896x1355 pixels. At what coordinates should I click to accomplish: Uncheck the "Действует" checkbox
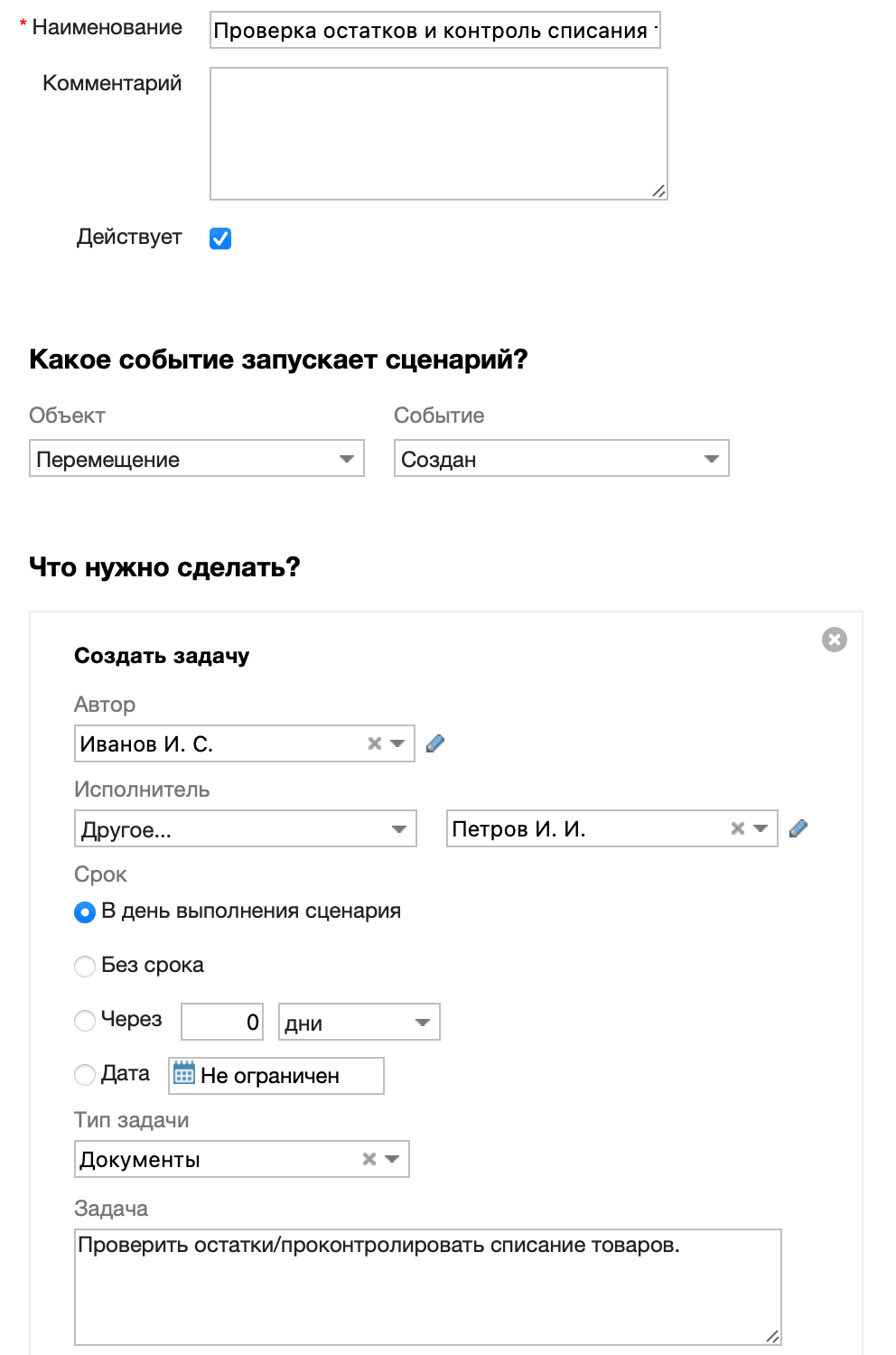tap(219, 238)
